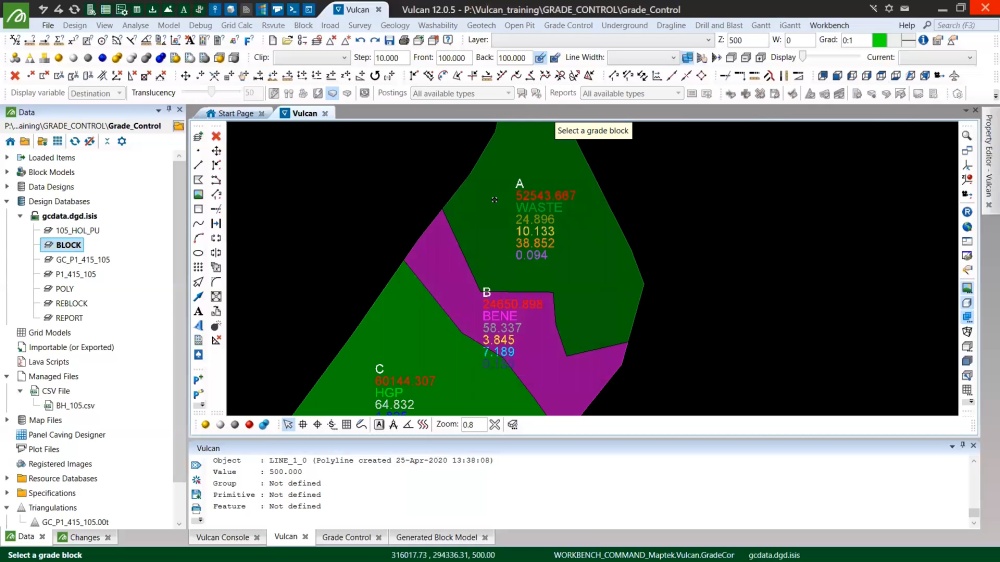Click the reset zoom icon beside Zoom field
1000x562 pixels.
pyautogui.click(x=495, y=424)
